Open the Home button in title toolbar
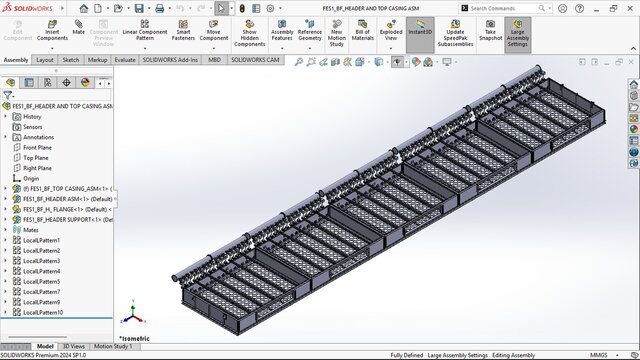The image size is (640, 360). (84, 8)
